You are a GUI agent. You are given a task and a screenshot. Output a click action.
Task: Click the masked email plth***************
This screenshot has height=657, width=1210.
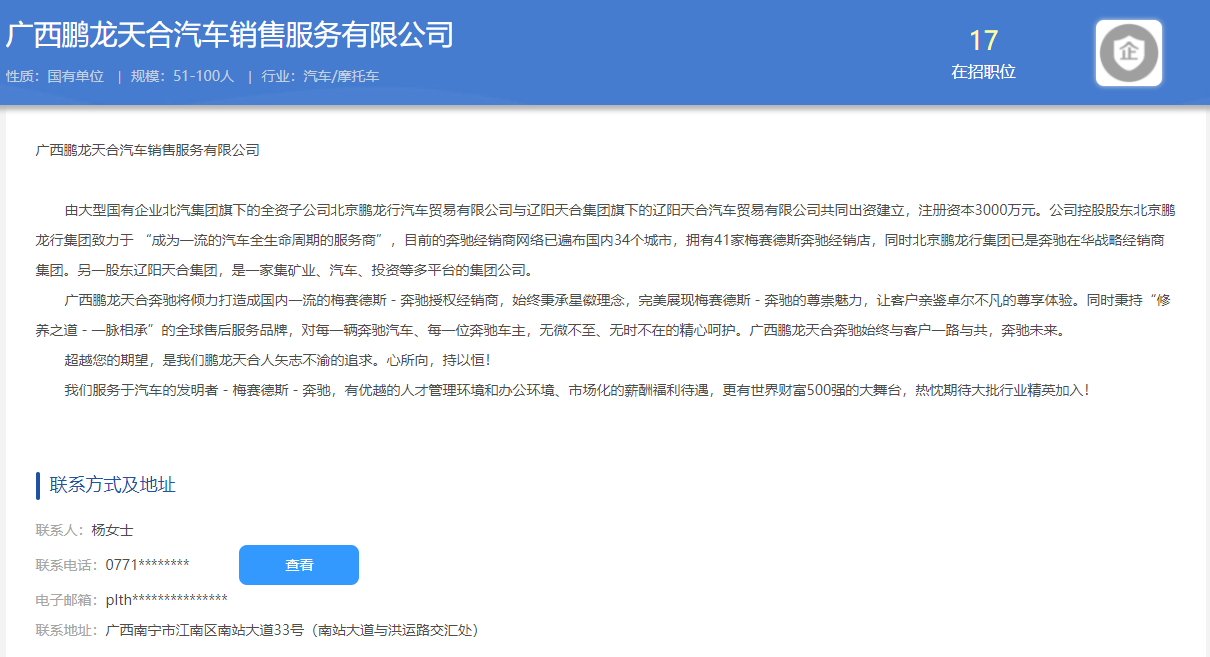(x=167, y=600)
